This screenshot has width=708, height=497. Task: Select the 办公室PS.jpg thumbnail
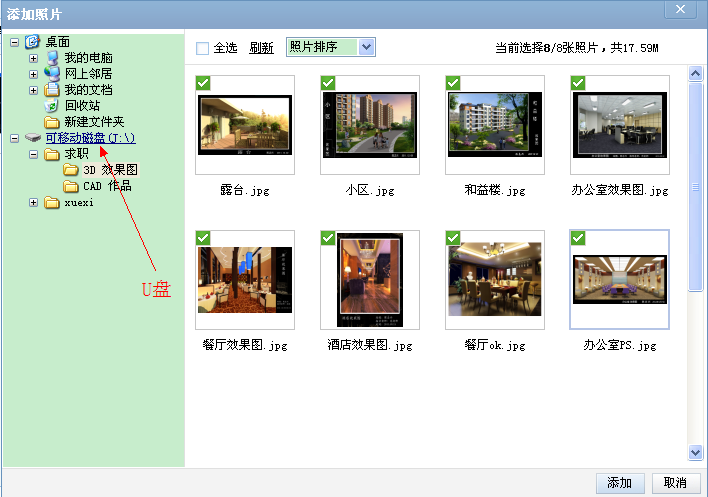tap(619, 280)
